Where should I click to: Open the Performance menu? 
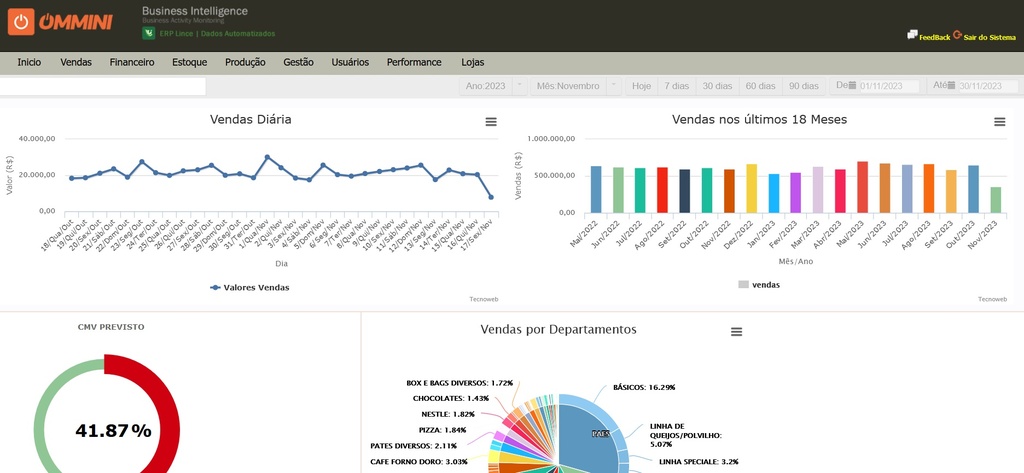[414, 63]
